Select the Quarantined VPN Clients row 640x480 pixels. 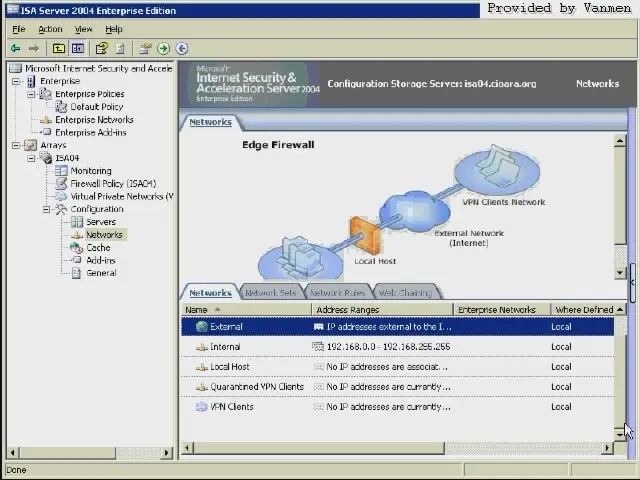click(398, 387)
